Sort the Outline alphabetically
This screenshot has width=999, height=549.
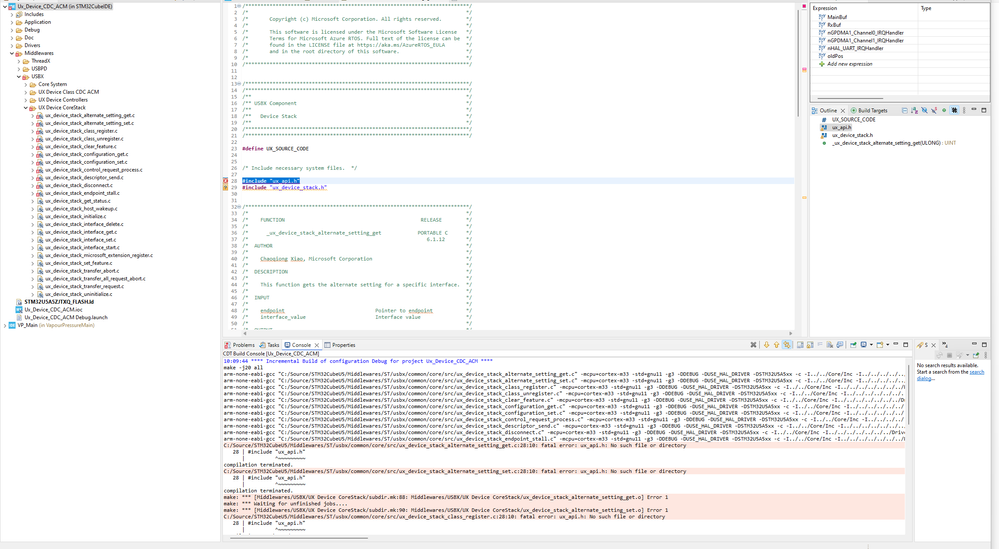coord(914,110)
